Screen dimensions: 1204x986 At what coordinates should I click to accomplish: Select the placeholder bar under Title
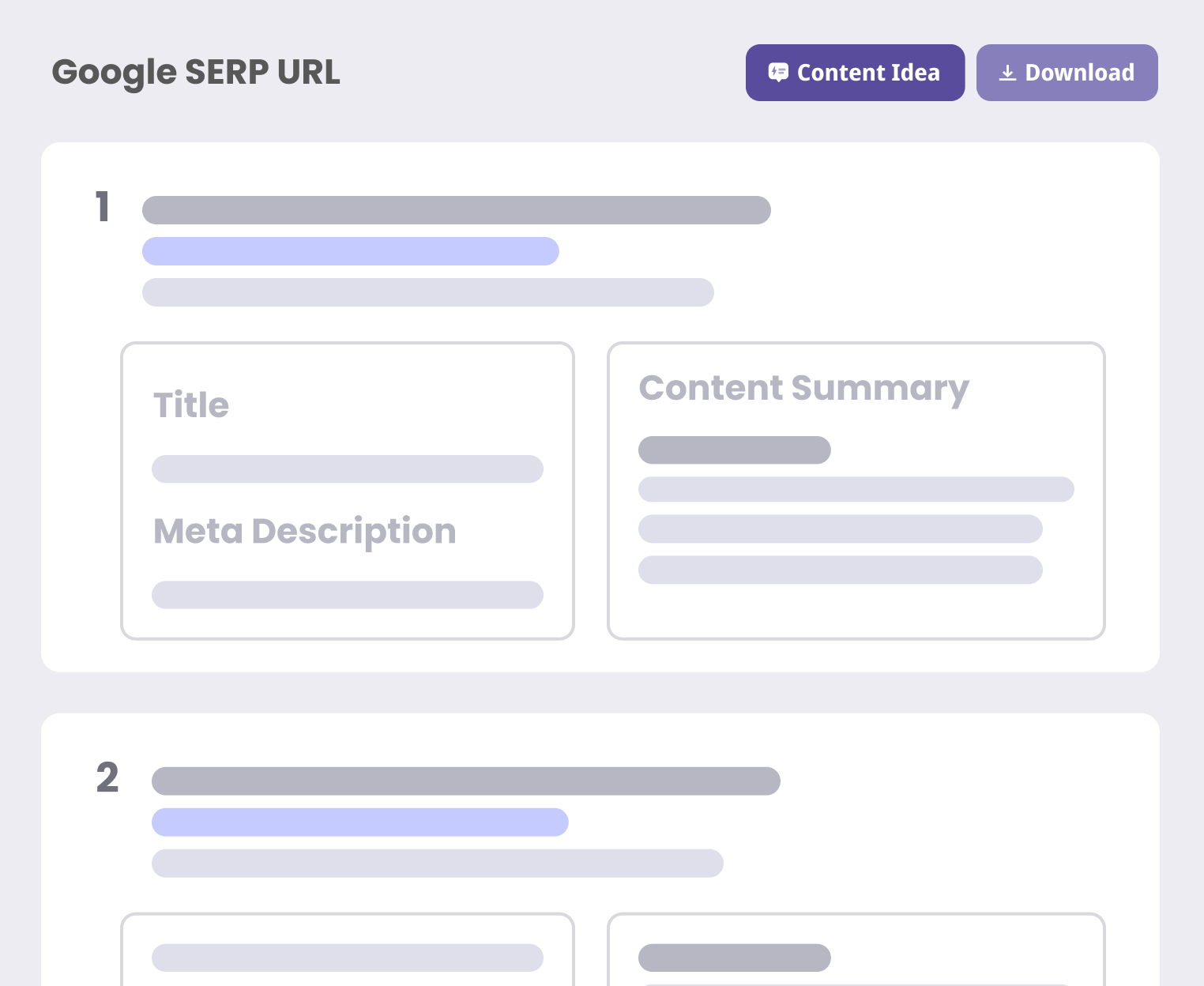347,469
